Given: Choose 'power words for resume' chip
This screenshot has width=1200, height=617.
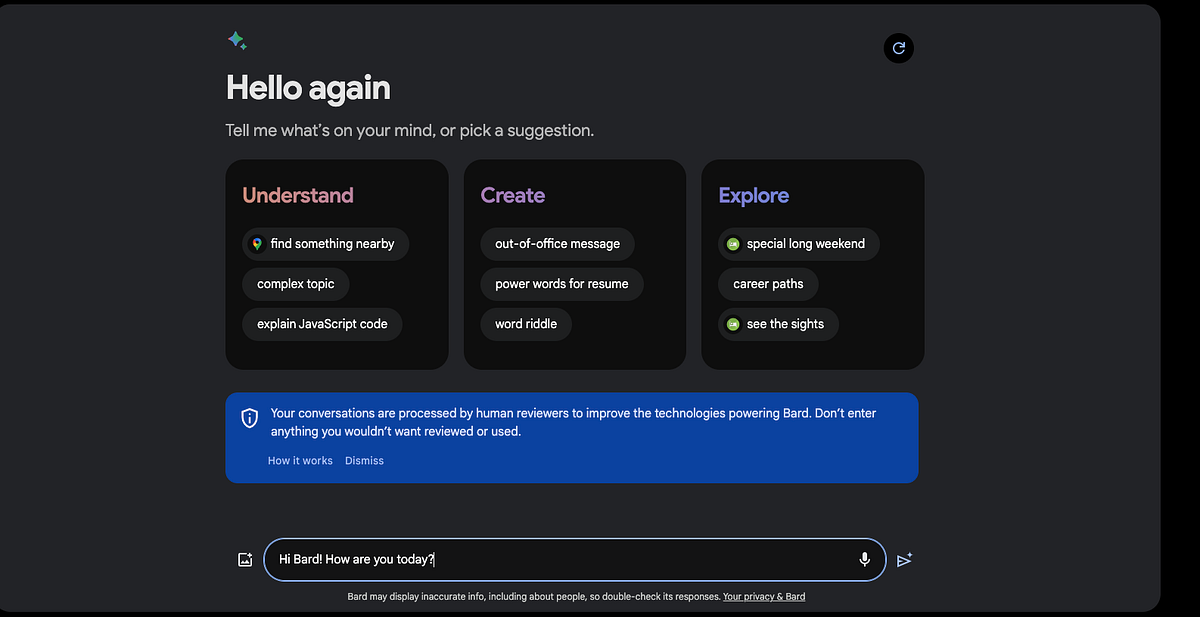Looking at the screenshot, I should pyautogui.click(x=562, y=284).
